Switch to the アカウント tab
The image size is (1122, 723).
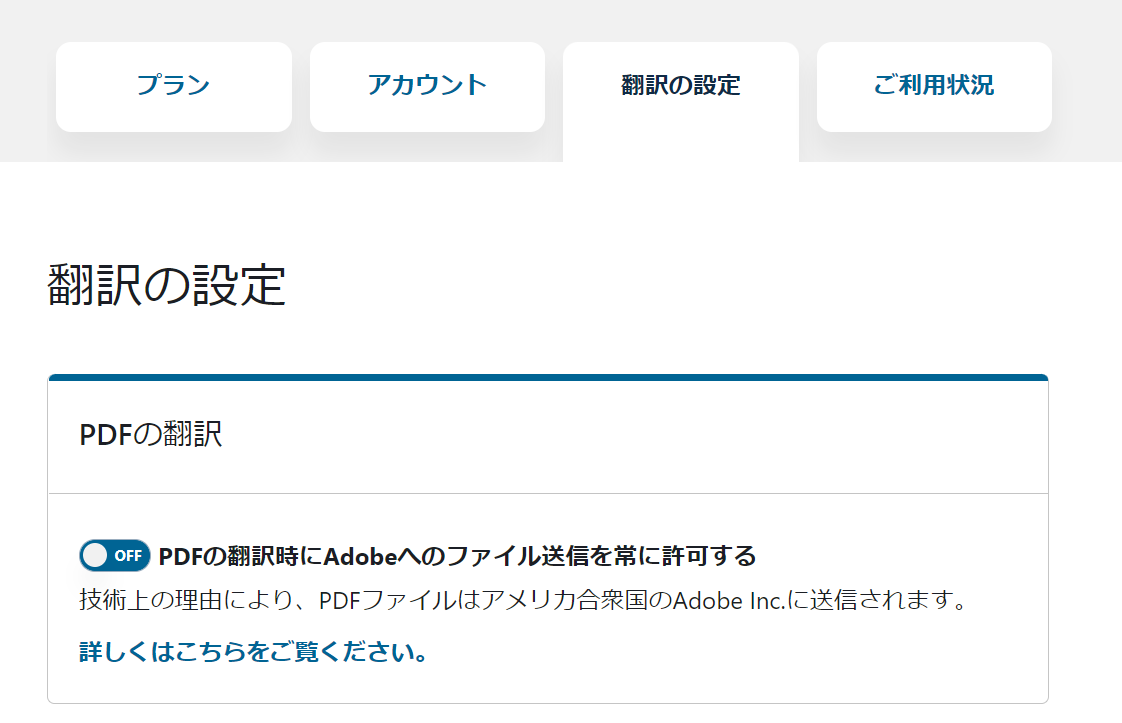(427, 87)
